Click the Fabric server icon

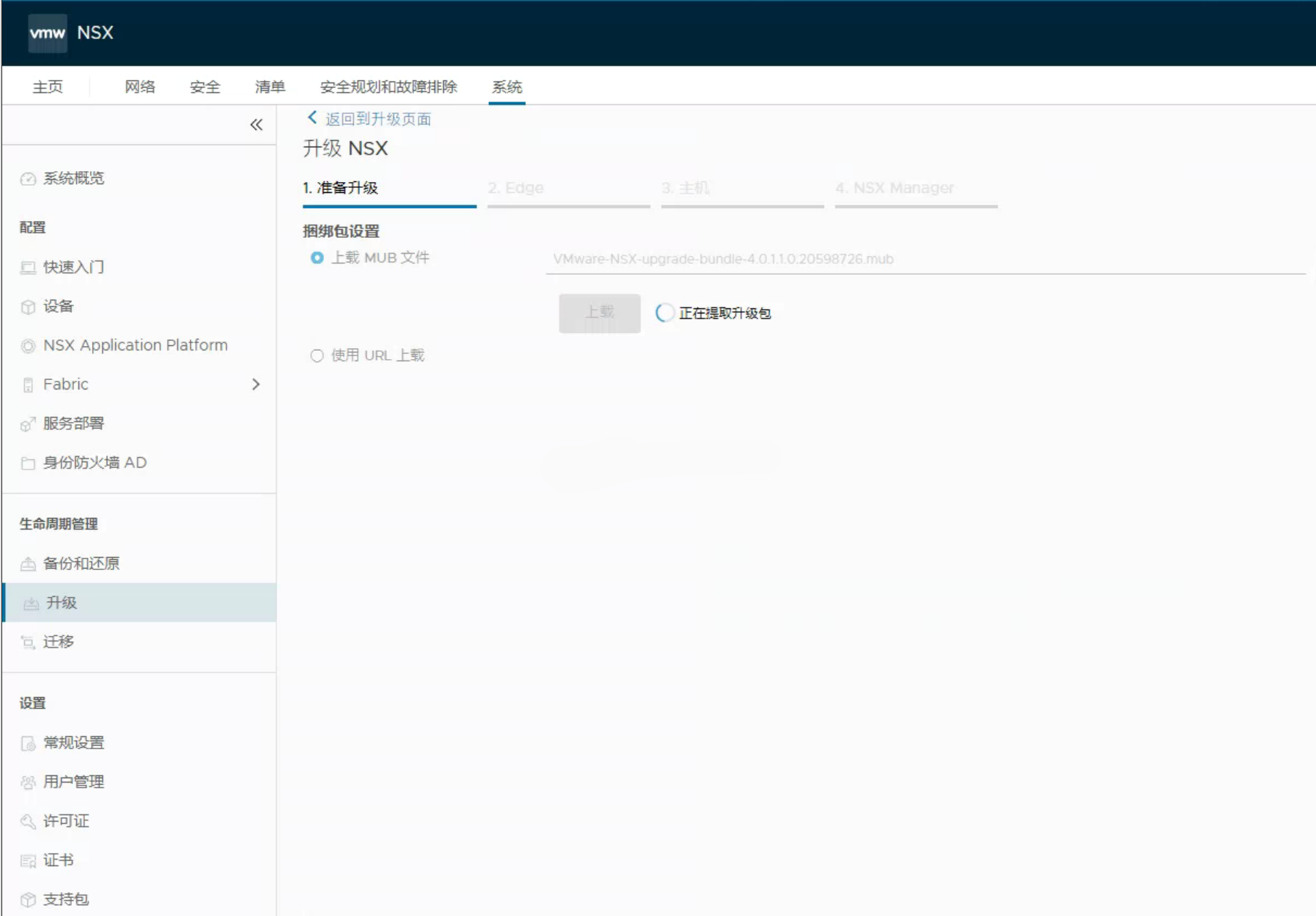point(28,385)
